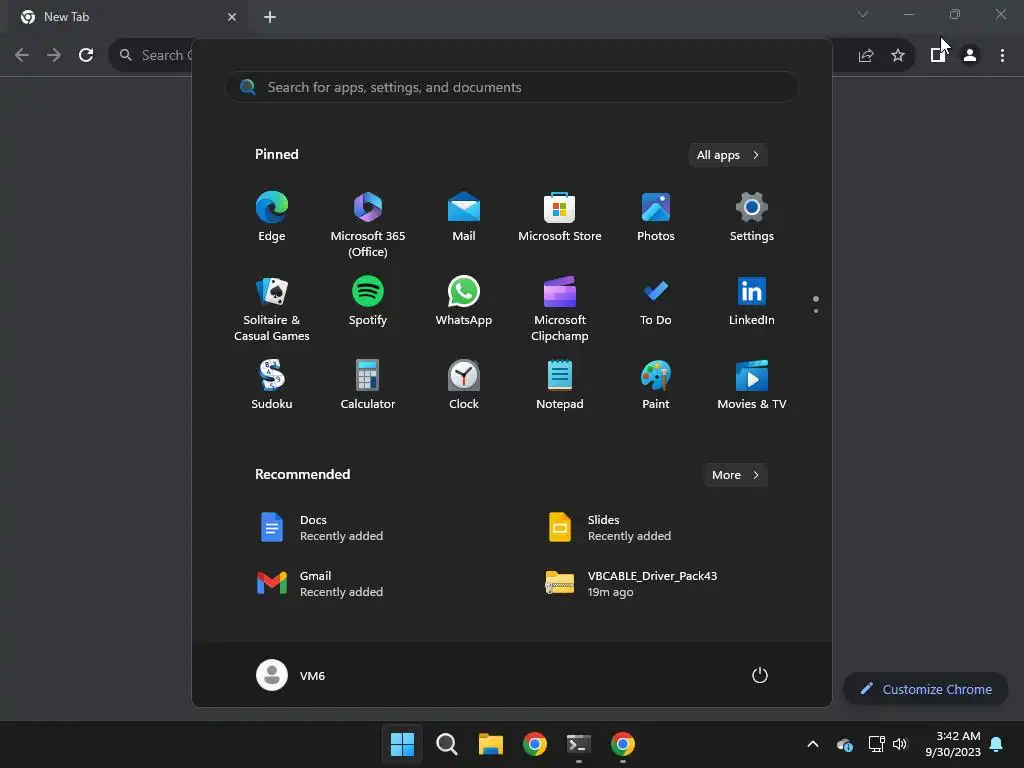
Task: Open the notifications bell in the system tray
Action: point(997,744)
